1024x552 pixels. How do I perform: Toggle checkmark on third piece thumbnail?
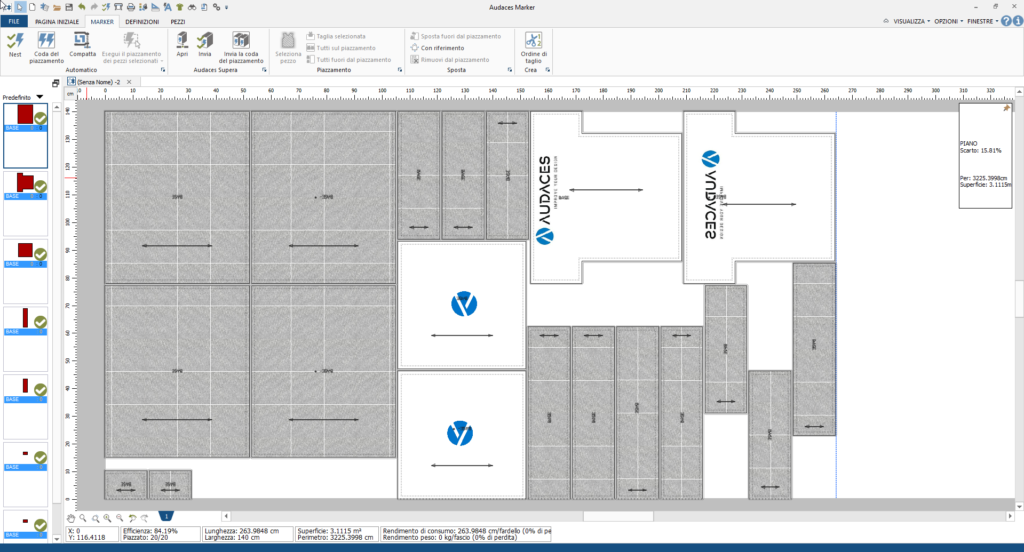[40, 254]
